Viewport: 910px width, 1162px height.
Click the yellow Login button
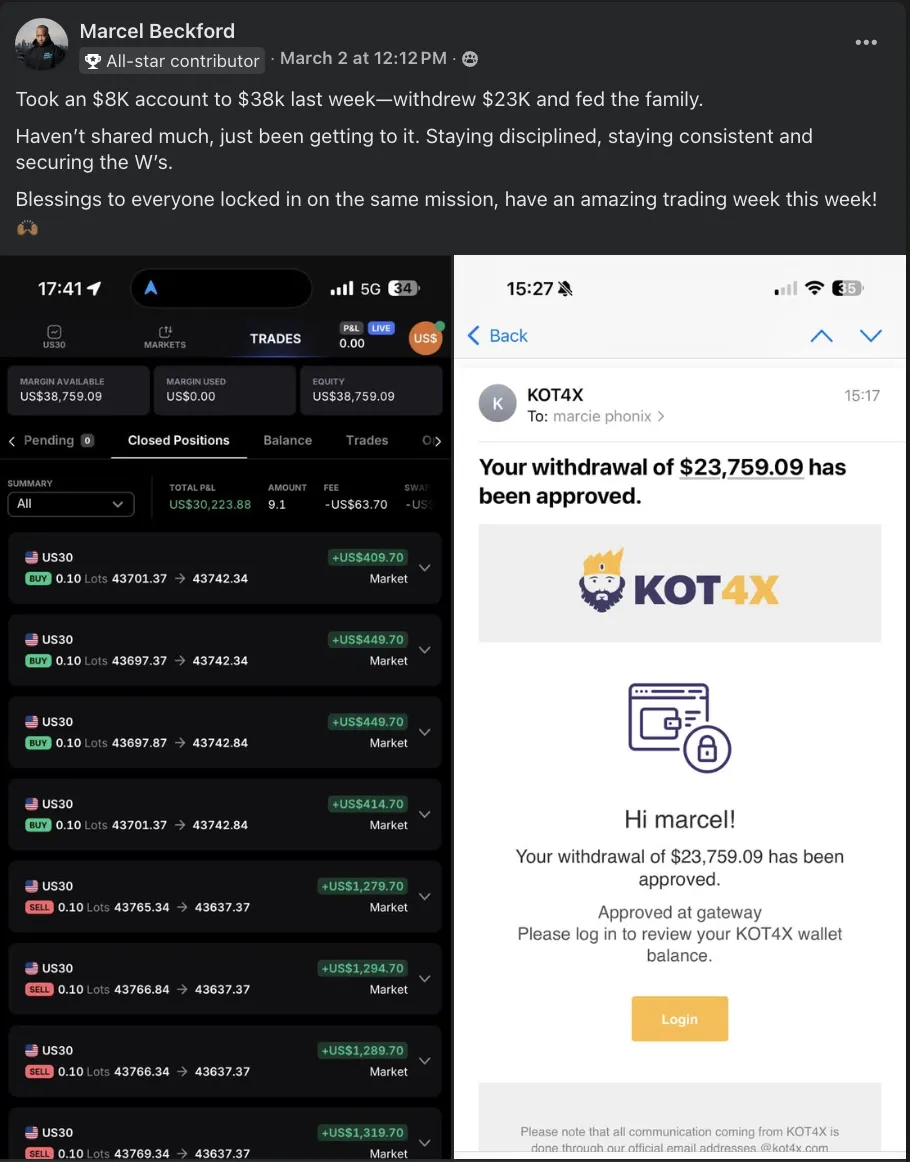(x=680, y=1019)
